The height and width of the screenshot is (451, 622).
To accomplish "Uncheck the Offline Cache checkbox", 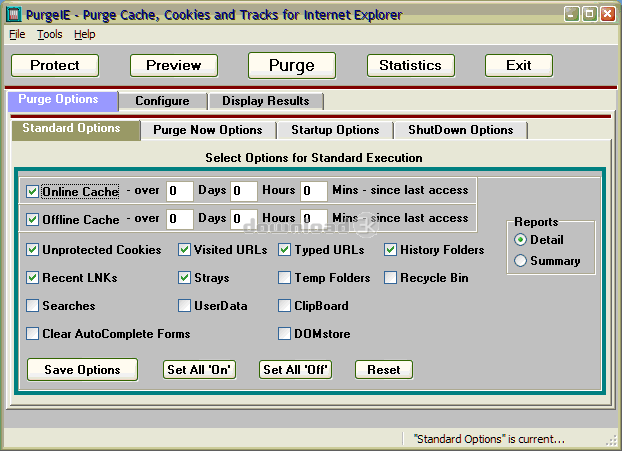I will click(32, 219).
